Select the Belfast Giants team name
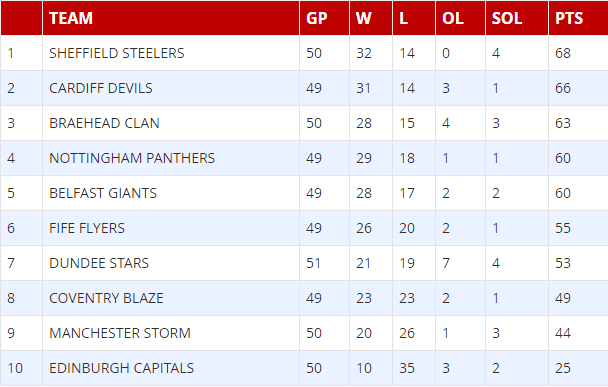Screen dimensions: 608x387 click(x=103, y=193)
